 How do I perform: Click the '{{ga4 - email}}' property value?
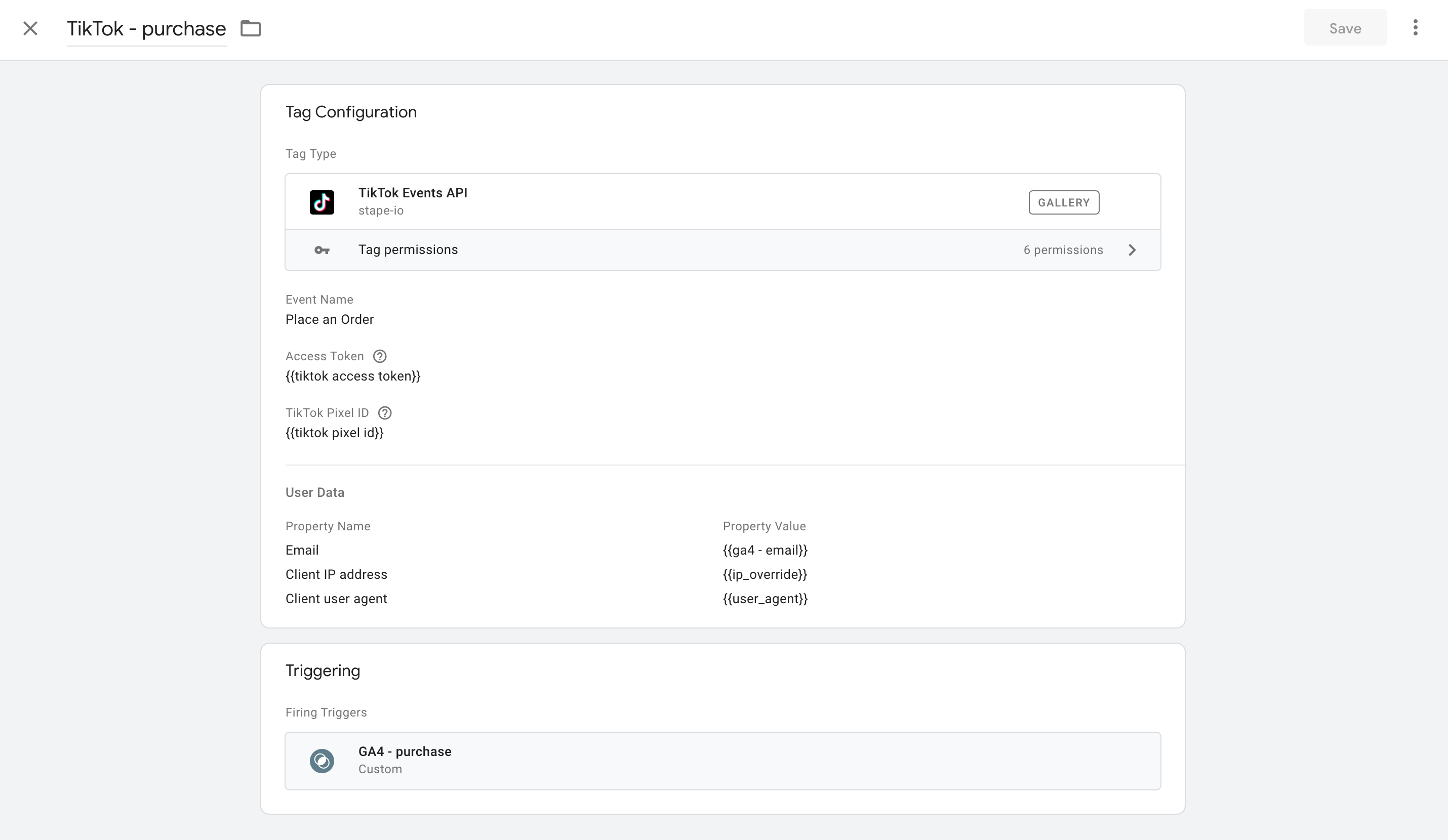[x=766, y=550]
